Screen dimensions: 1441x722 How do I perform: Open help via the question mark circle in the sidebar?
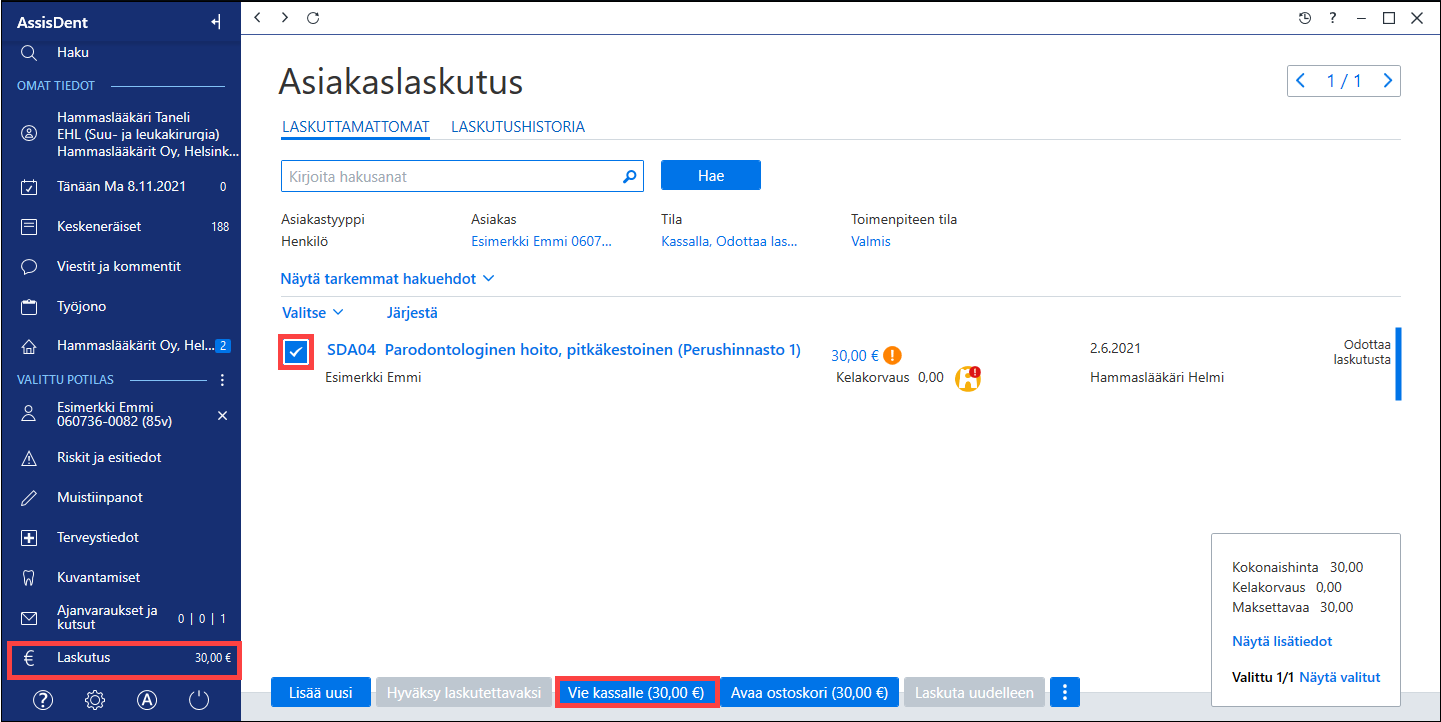click(x=43, y=700)
